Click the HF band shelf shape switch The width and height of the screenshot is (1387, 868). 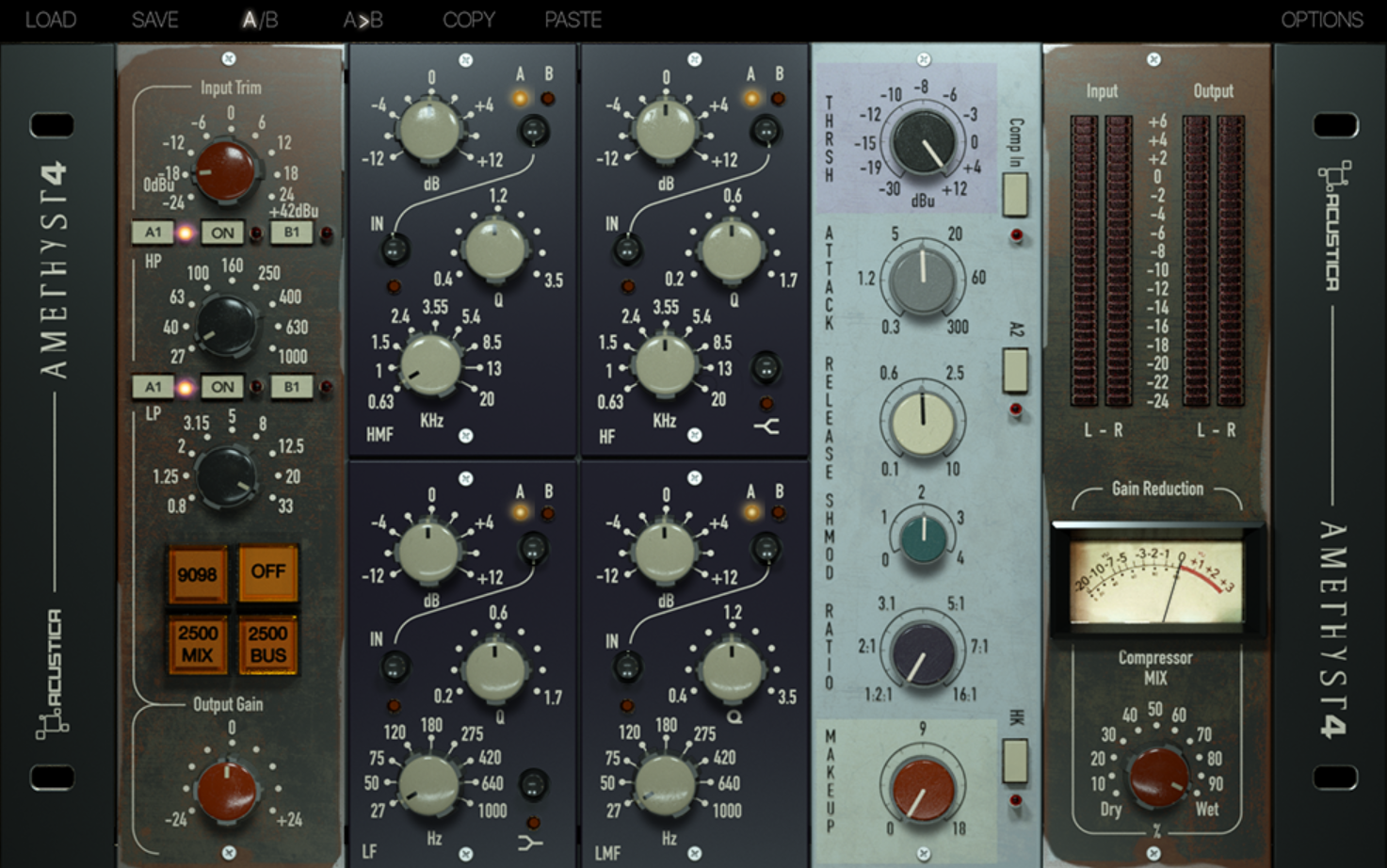click(766, 368)
